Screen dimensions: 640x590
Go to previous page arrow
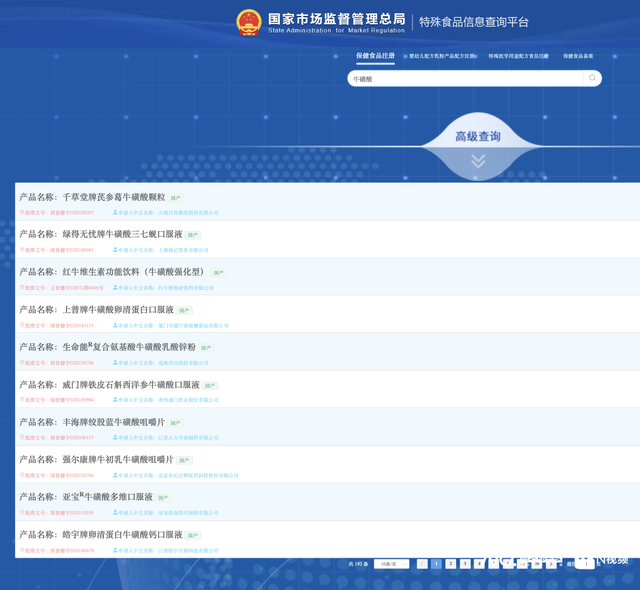(422, 564)
